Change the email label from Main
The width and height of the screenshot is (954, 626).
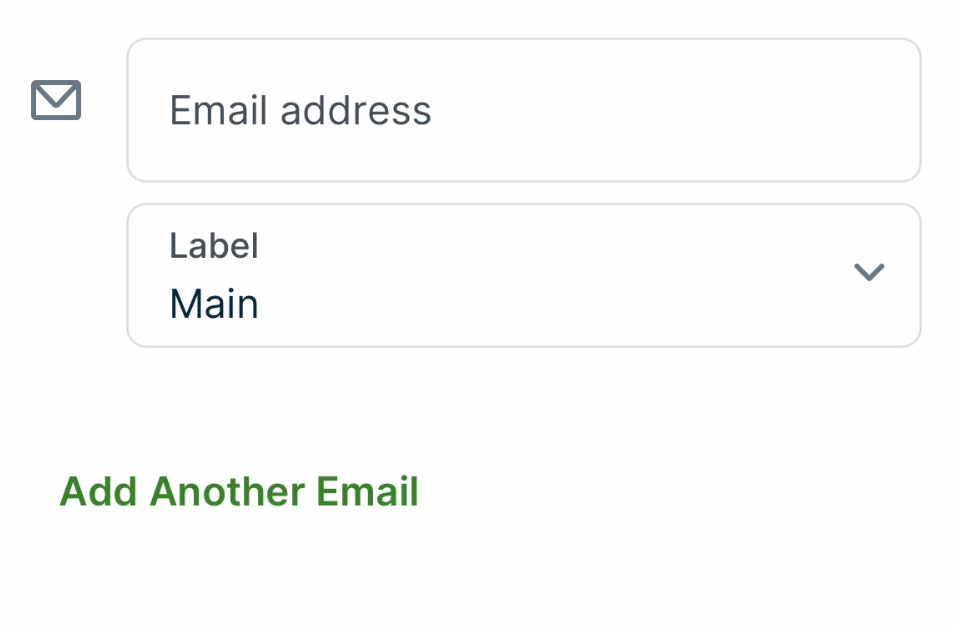click(523, 276)
